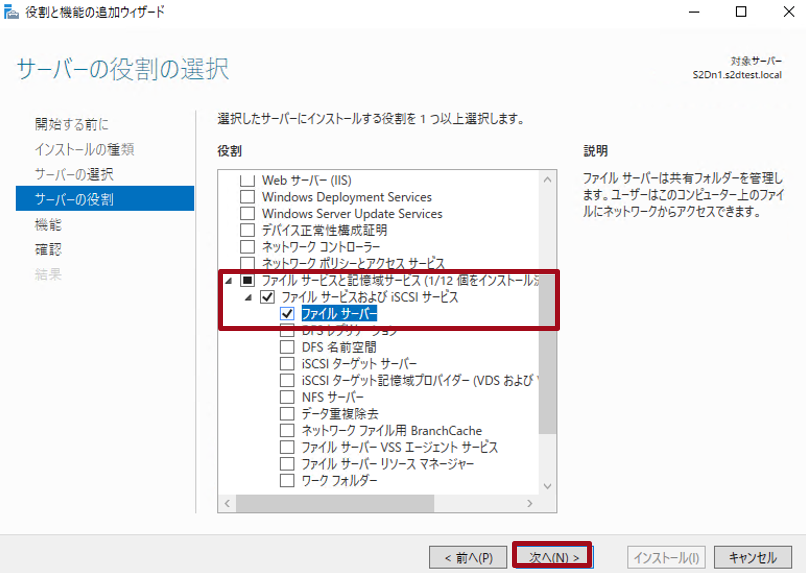Uncheck the ファイル サーバー checkbox

click(287, 313)
